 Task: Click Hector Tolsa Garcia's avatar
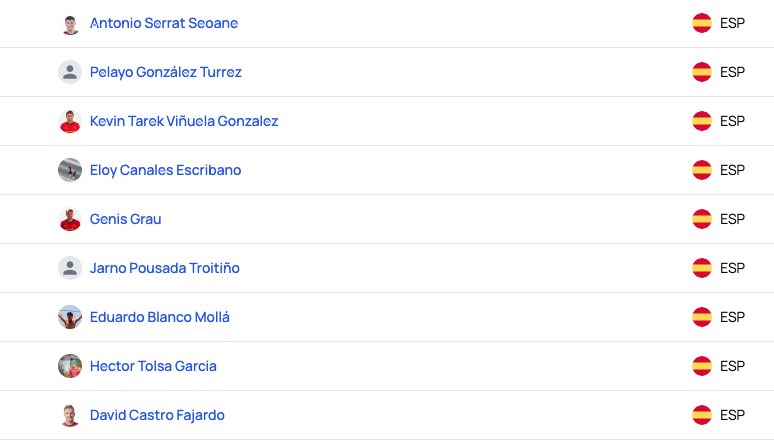click(x=70, y=366)
